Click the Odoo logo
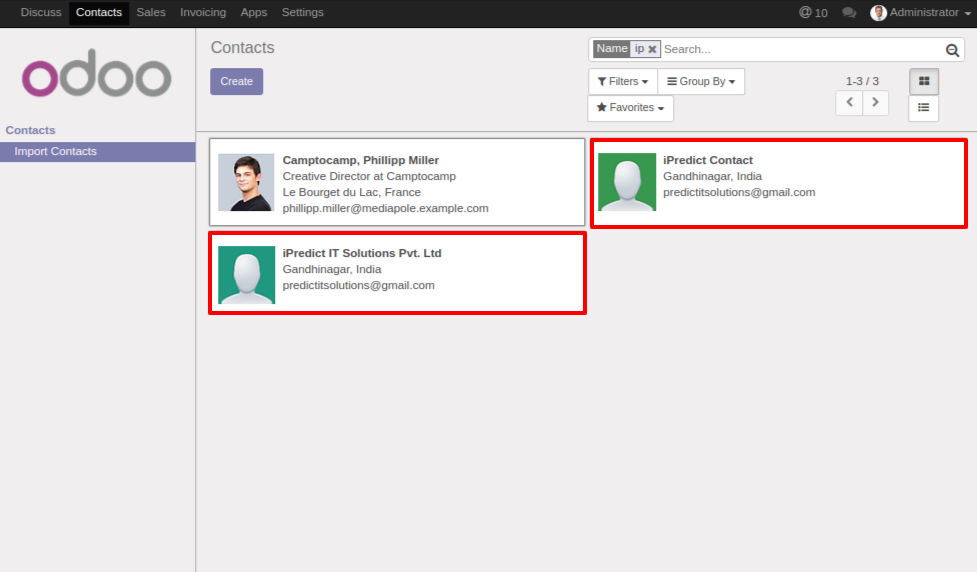The height and width of the screenshot is (572, 977). pyautogui.click(x=97, y=77)
